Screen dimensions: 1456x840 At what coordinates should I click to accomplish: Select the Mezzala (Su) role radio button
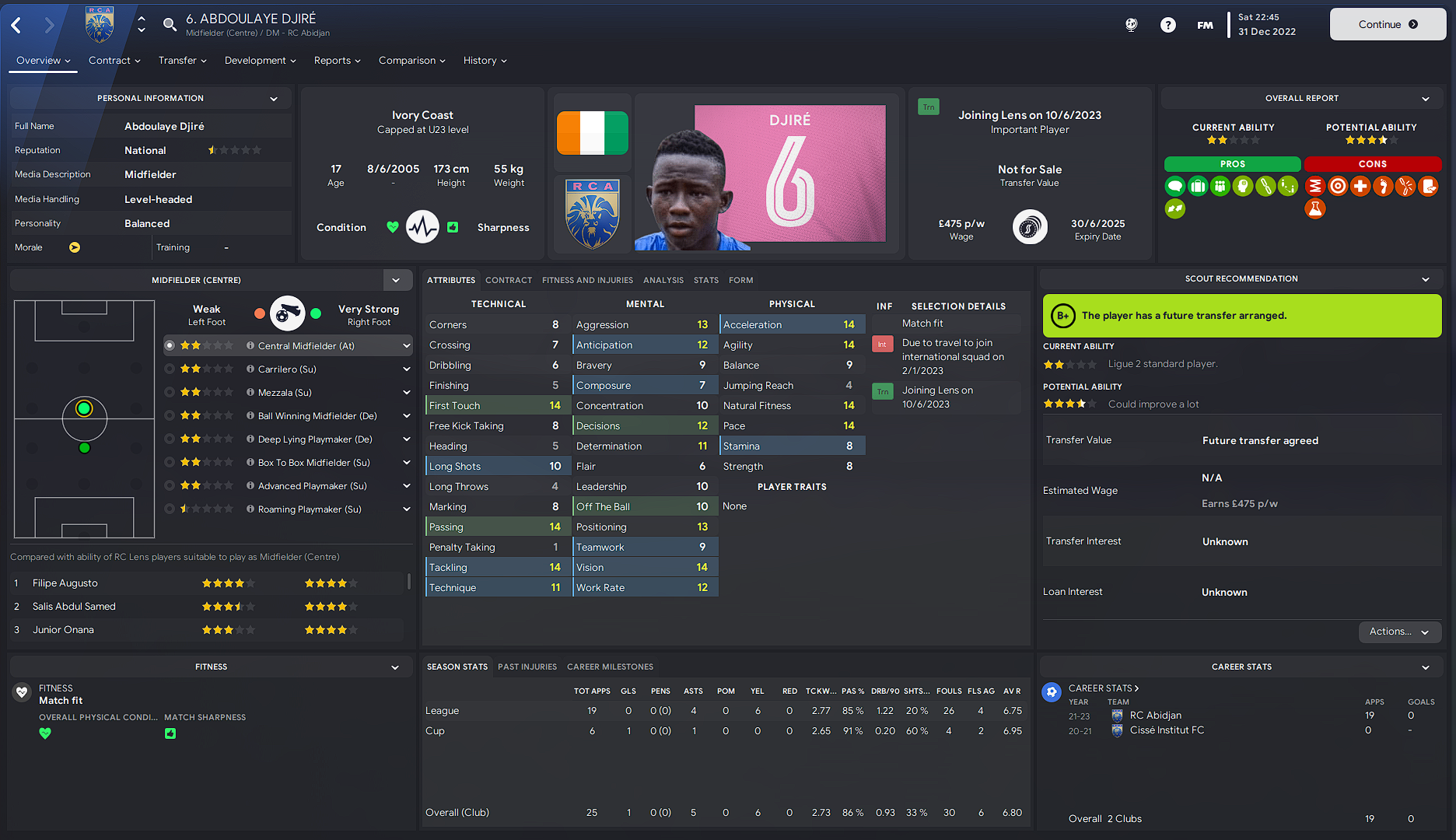coord(170,392)
